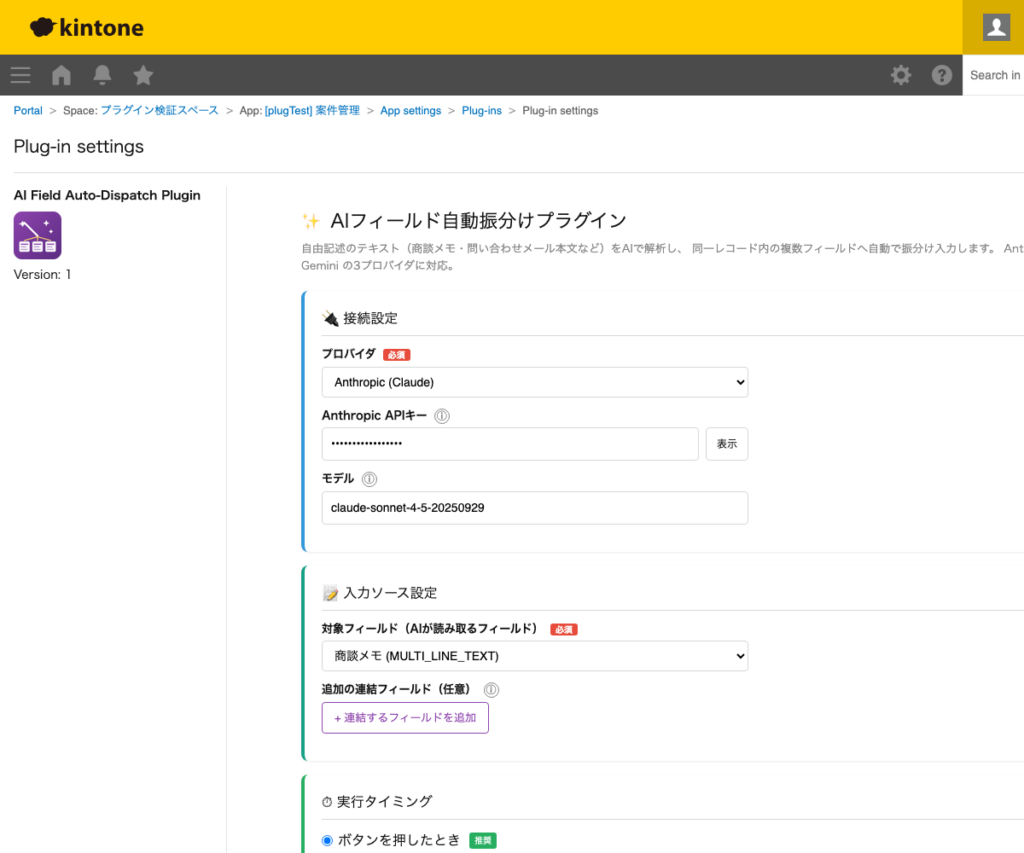The height and width of the screenshot is (853, 1024).
Task: Click the info icon beside Anthropic APIキー
Action: click(442, 415)
